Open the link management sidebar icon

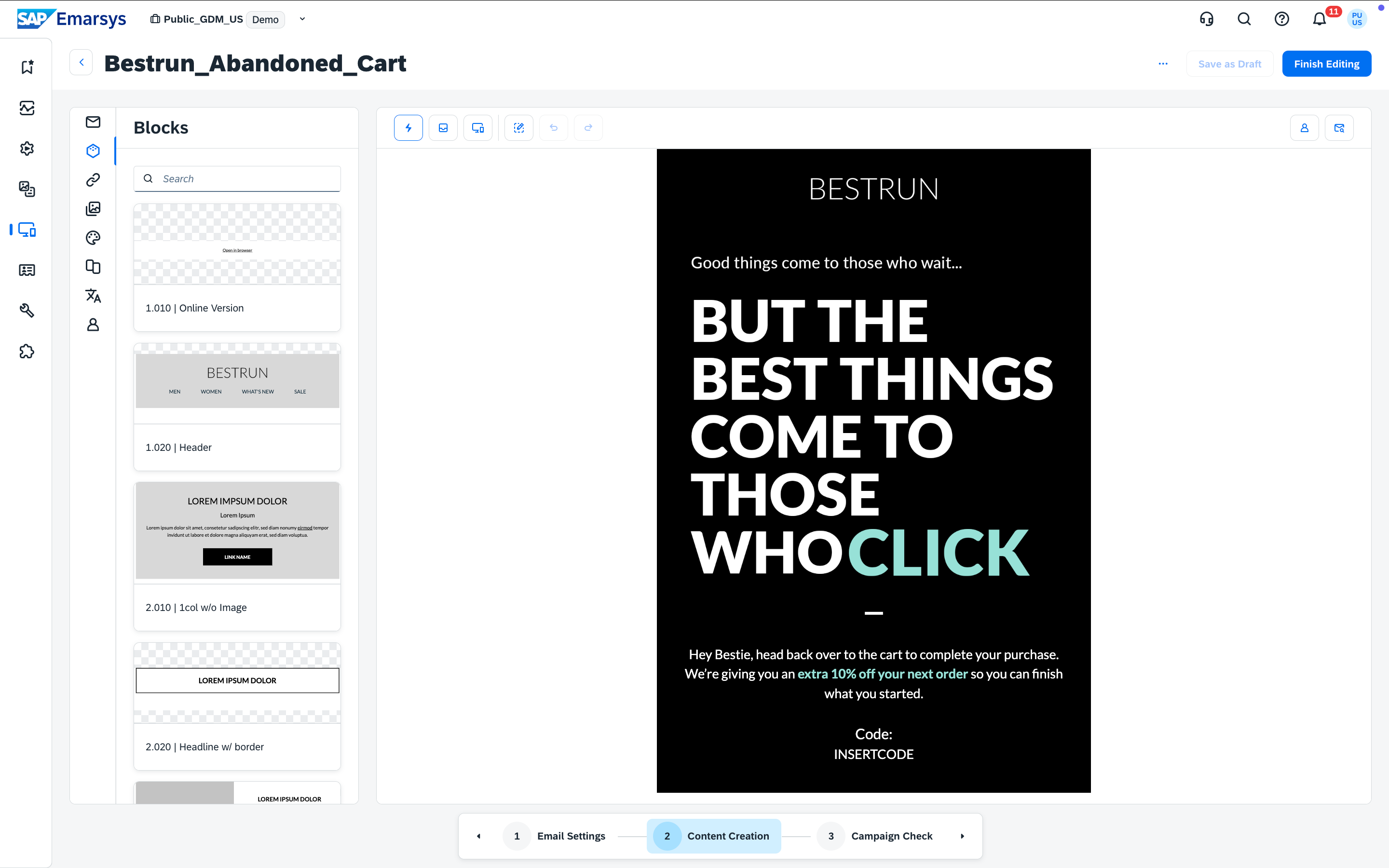tap(93, 180)
